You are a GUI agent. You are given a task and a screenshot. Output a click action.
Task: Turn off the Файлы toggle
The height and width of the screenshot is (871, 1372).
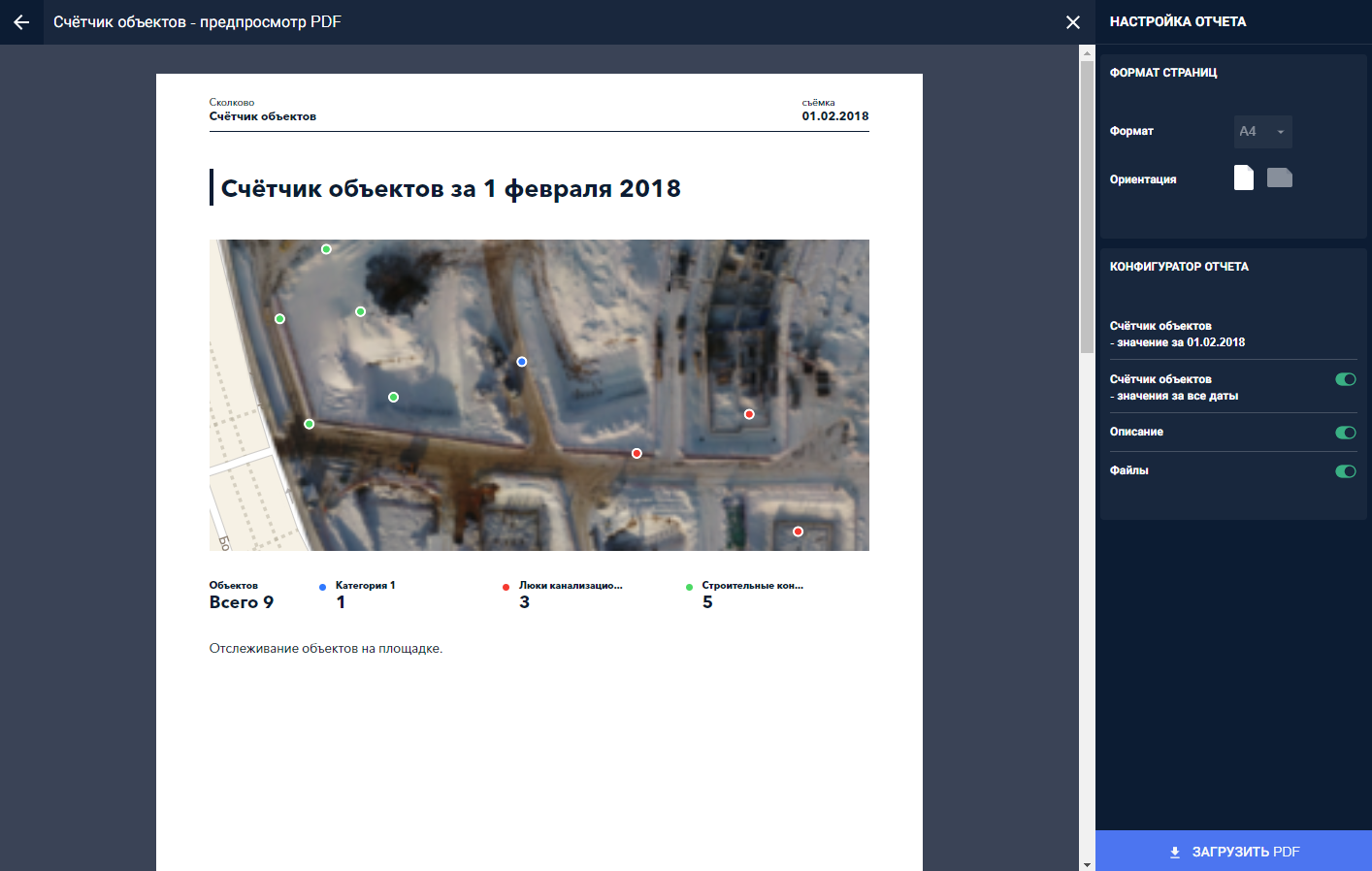pos(1345,471)
